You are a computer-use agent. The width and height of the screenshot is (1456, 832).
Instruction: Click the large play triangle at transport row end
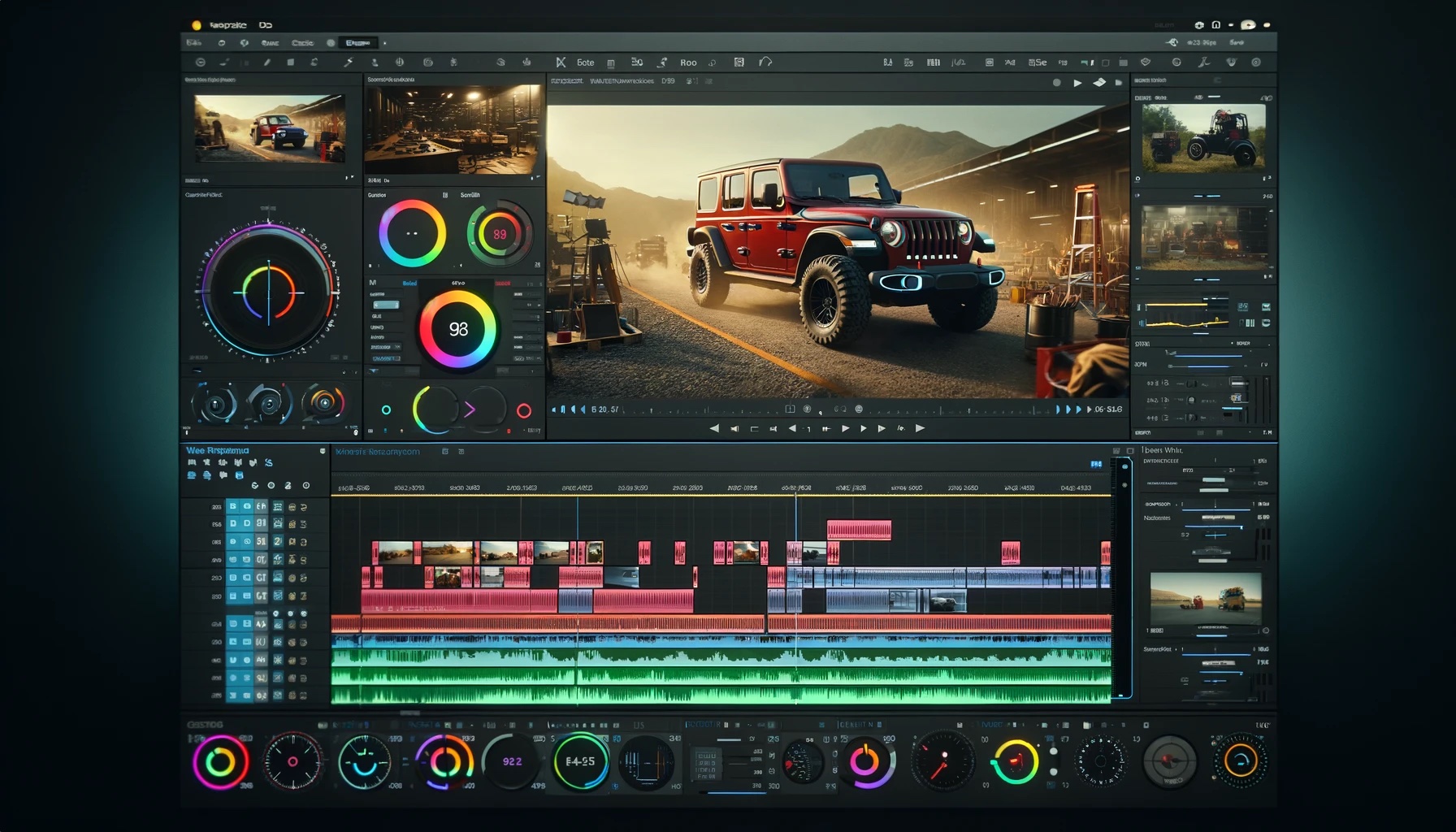pos(920,428)
